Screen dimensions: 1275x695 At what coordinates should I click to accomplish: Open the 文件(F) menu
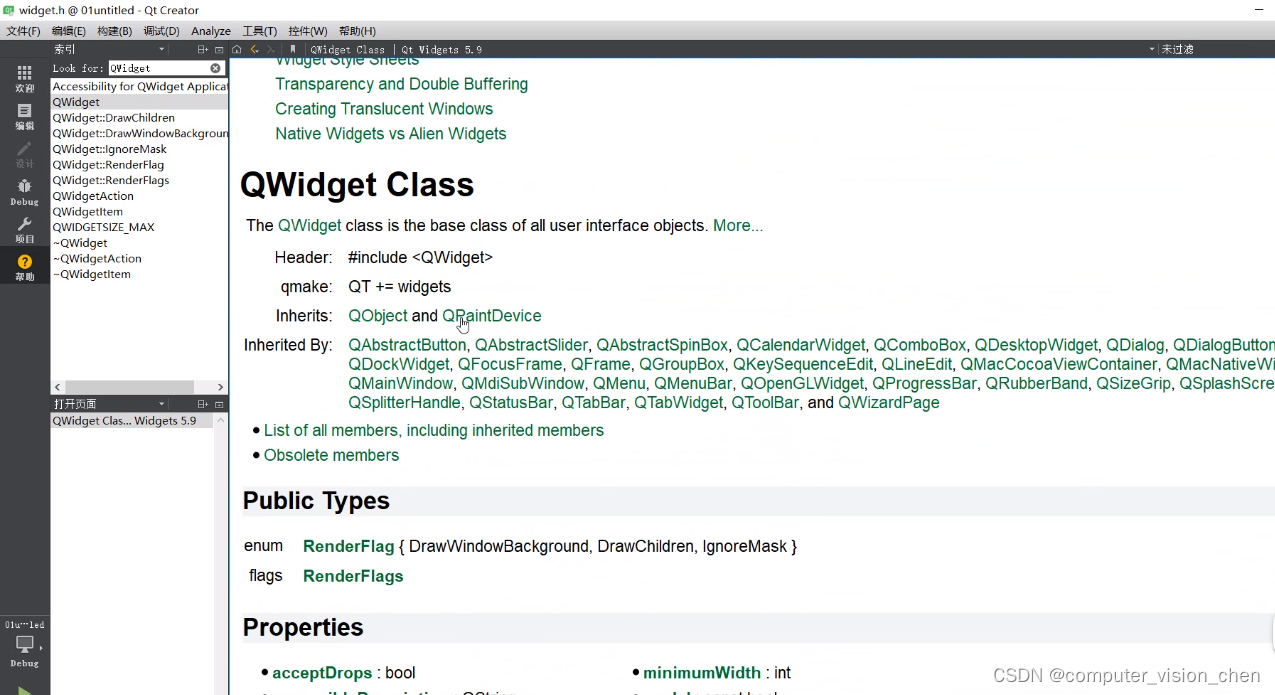point(24,31)
